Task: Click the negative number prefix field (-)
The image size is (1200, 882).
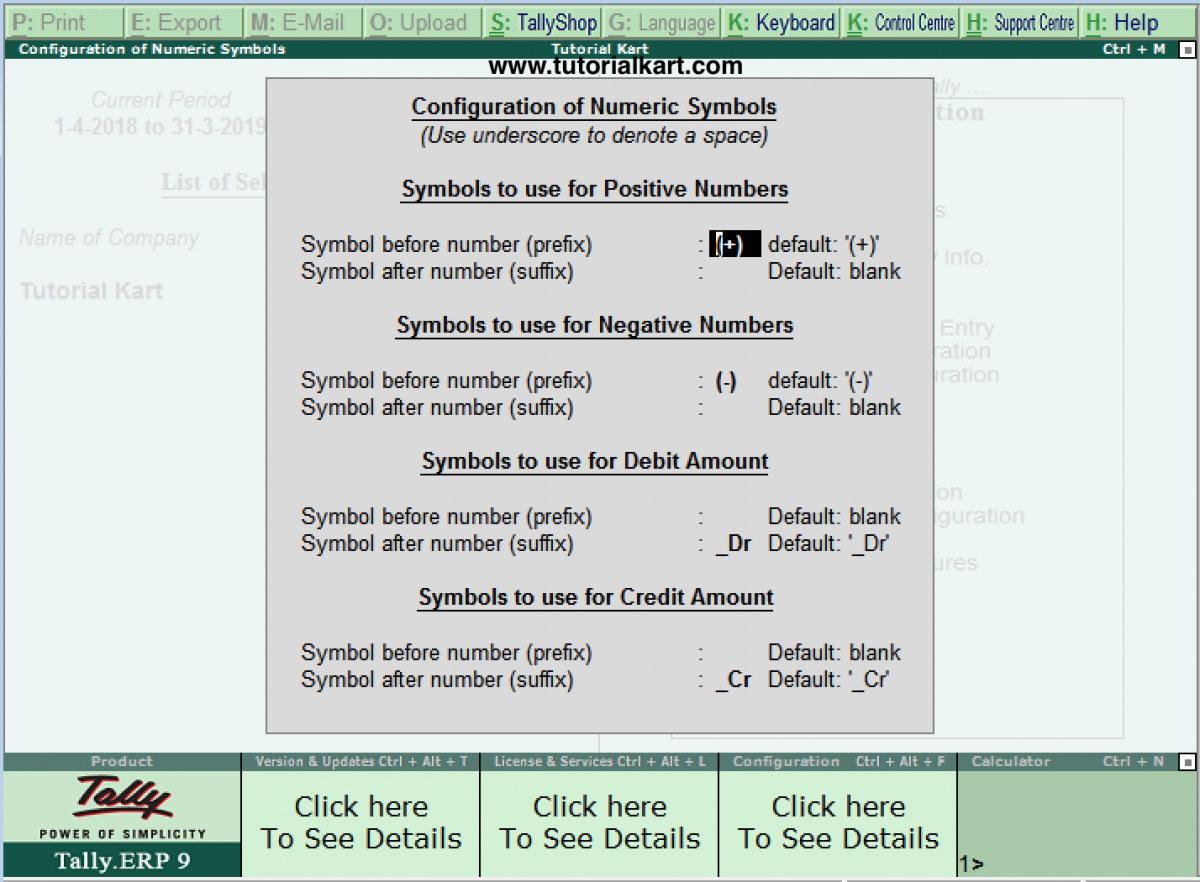Action: [x=726, y=380]
